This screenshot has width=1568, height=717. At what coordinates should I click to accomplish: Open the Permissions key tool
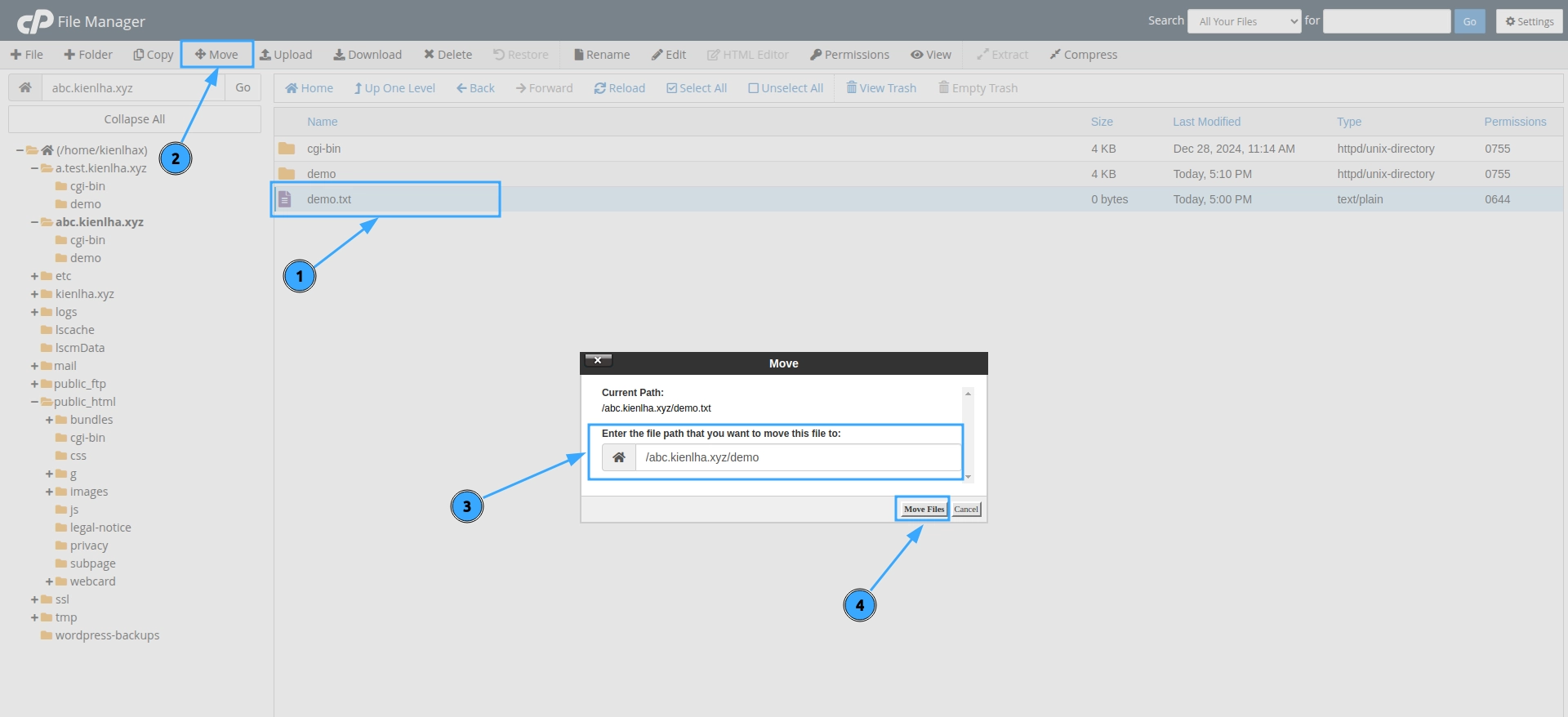click(x=816, y=55)
